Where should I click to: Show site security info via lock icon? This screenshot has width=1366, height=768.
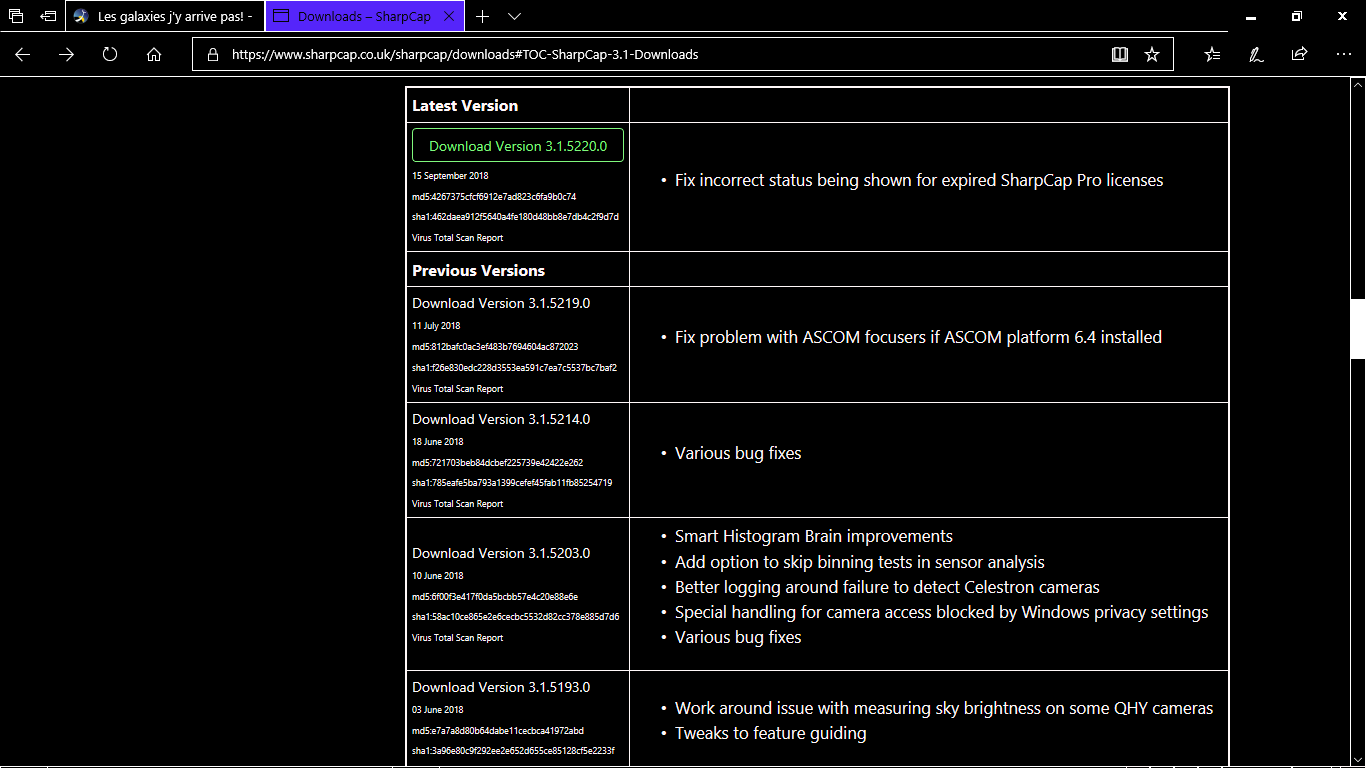(x=212, y=55)
